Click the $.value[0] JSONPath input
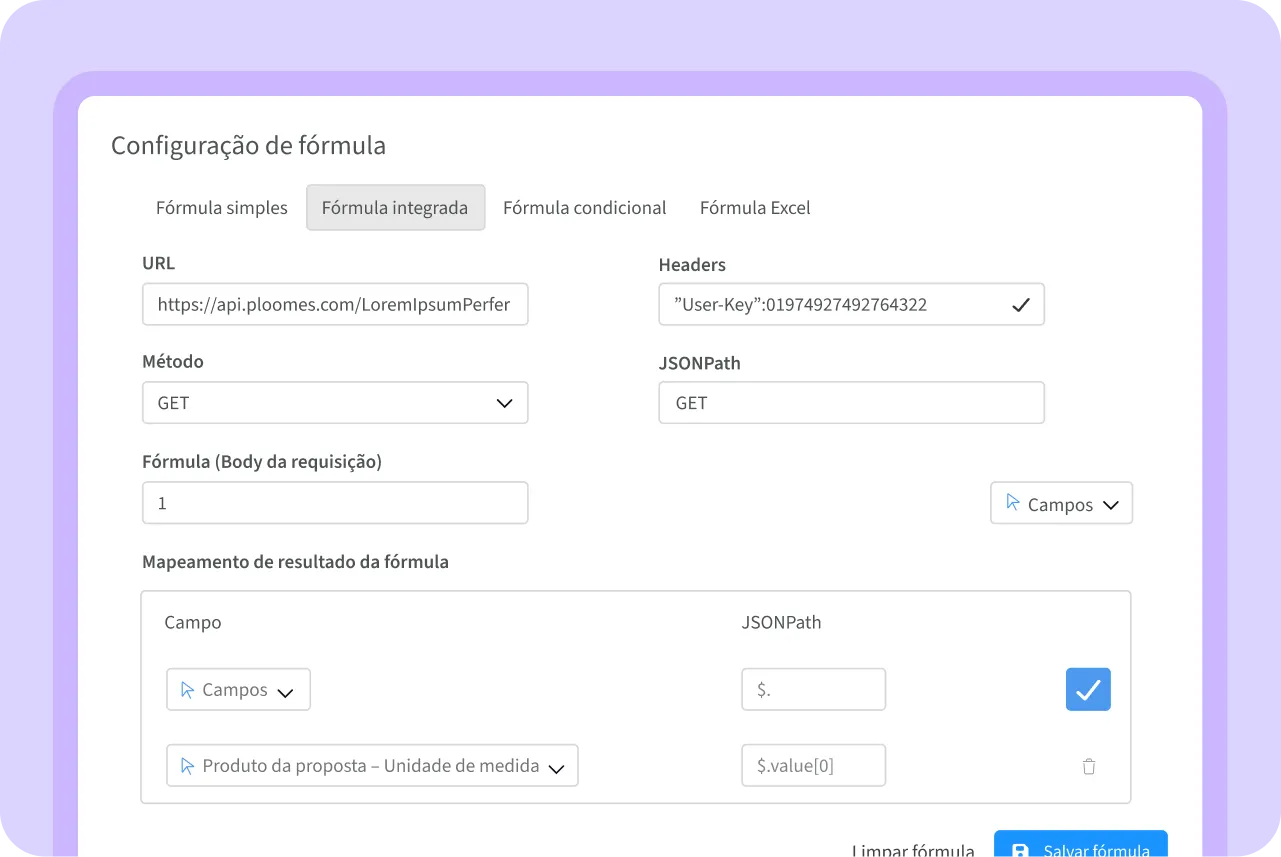This screenshot has height=857, width=1281. [813, 765]
